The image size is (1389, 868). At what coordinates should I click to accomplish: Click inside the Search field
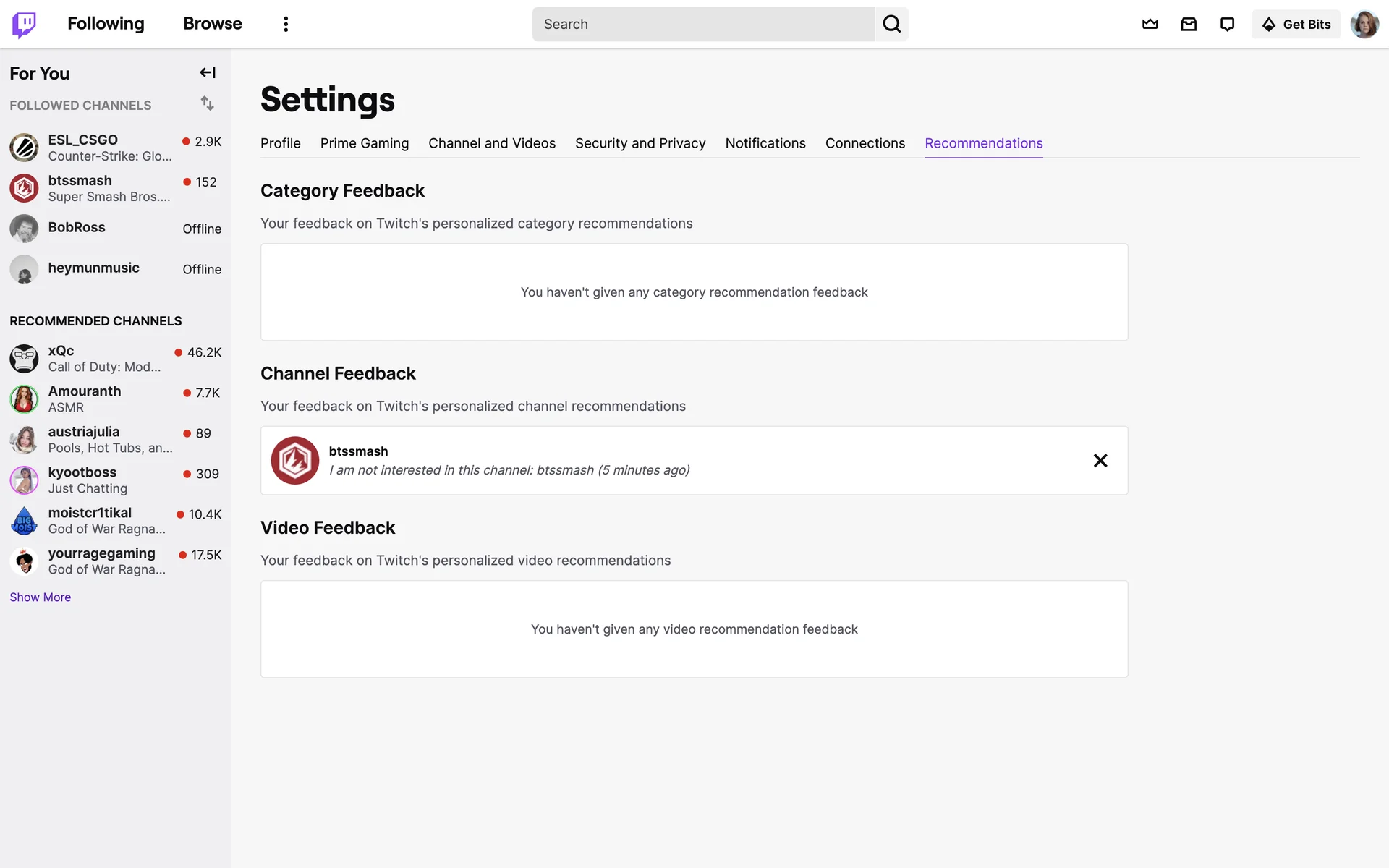click(x=703, y=25)
